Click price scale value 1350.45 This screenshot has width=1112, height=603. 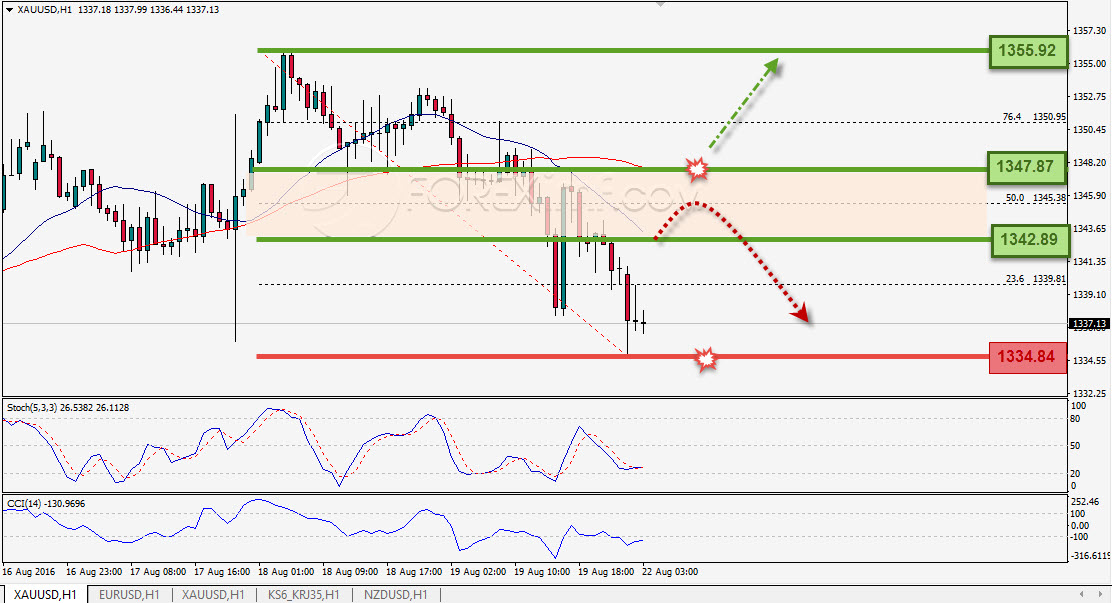pyautogui.click(x=1089, y=130)
